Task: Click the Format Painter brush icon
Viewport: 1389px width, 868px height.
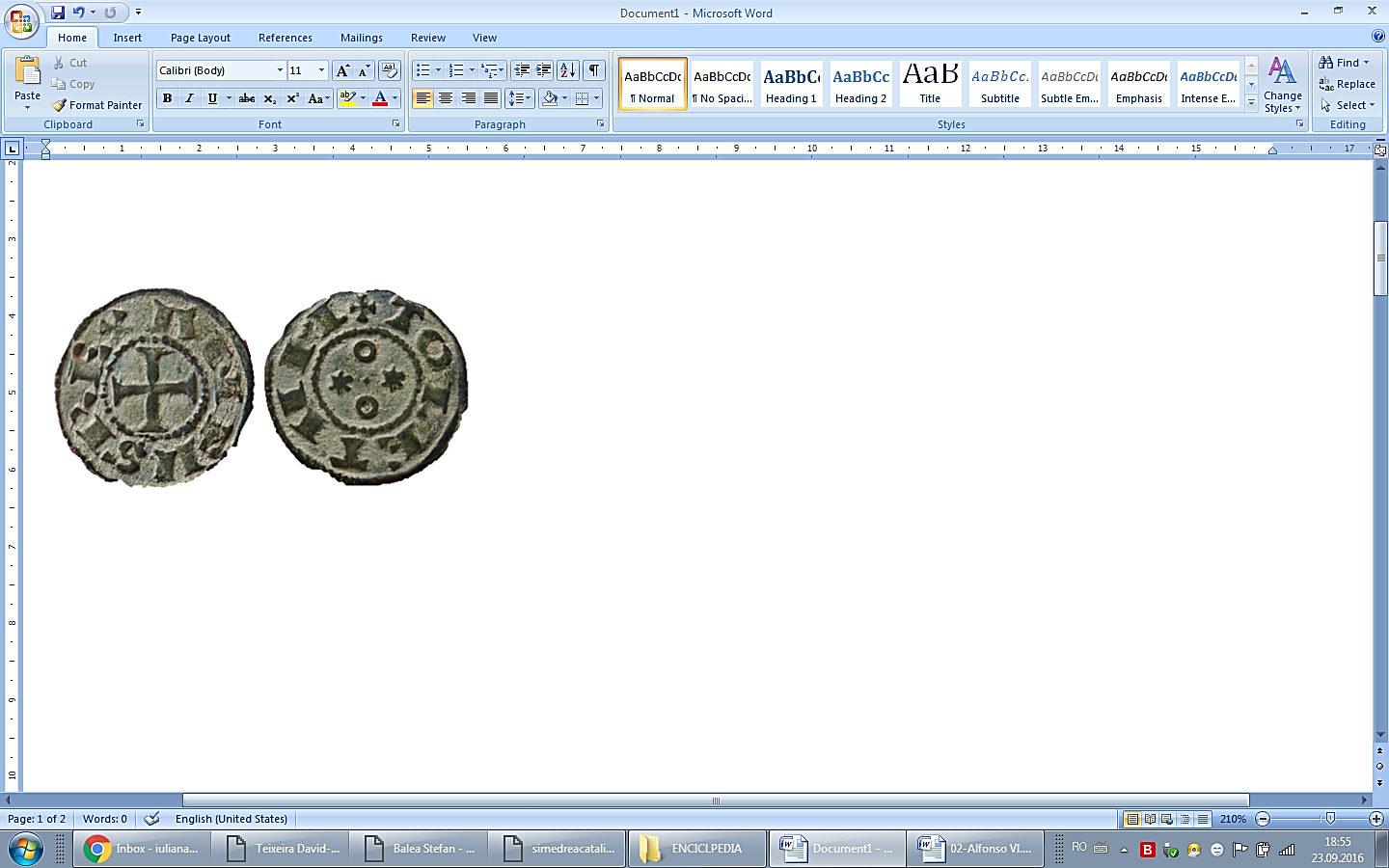Action: [x=60, y=105]
